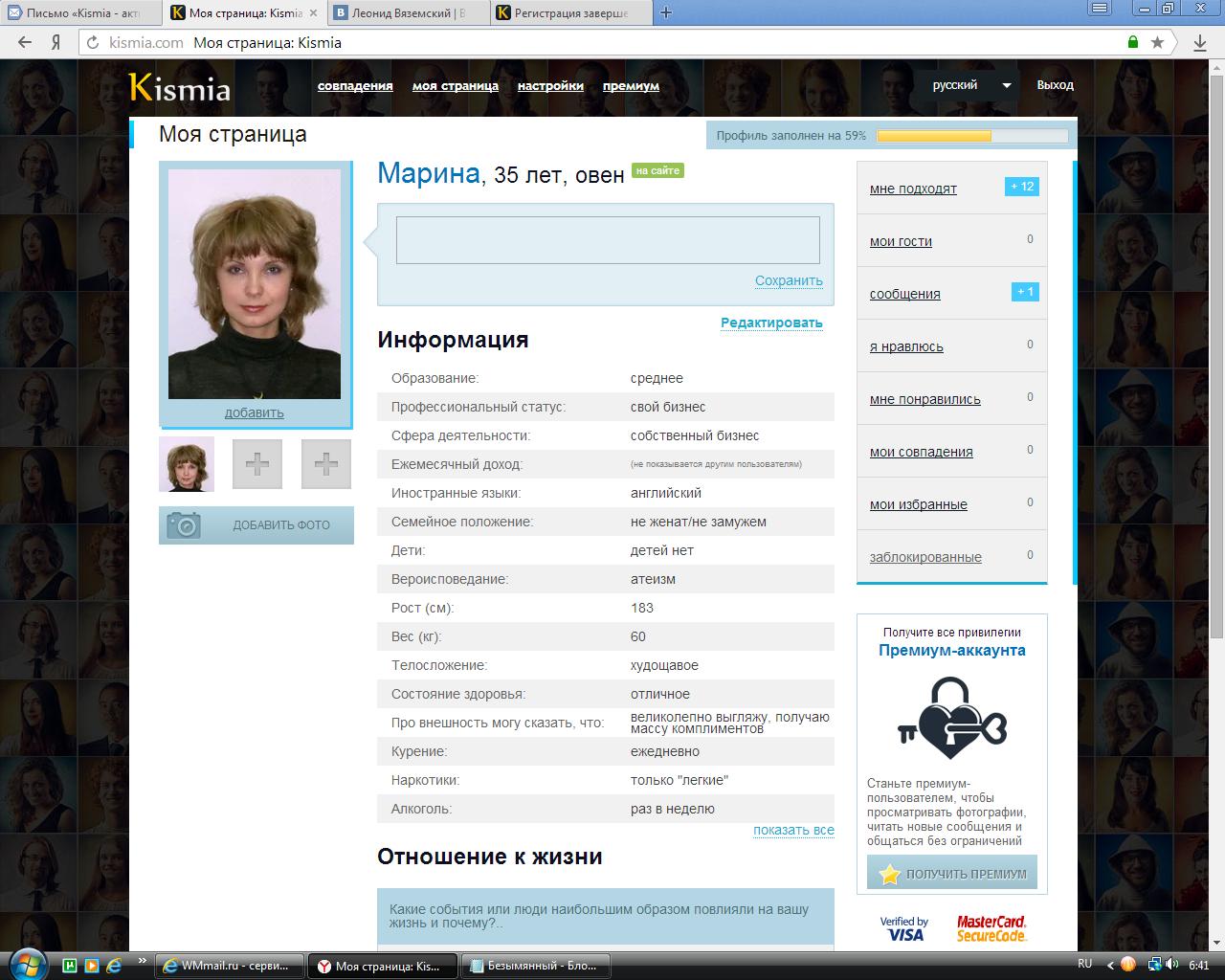Open сообщения in sidebar
Image resolution: width=1225 pixels, height=980 pixels.
point(904,295)
